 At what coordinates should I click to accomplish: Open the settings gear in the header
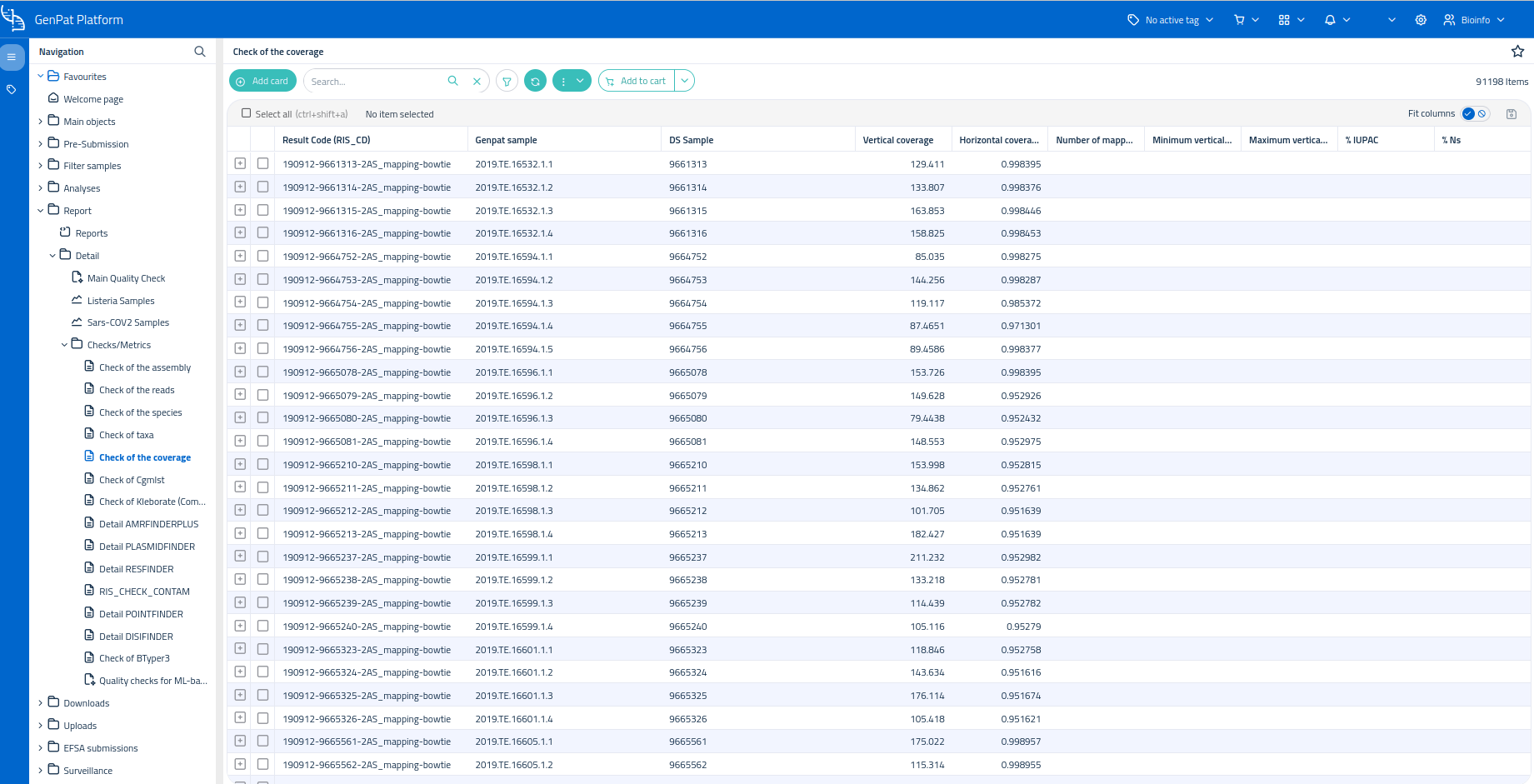1421,20
